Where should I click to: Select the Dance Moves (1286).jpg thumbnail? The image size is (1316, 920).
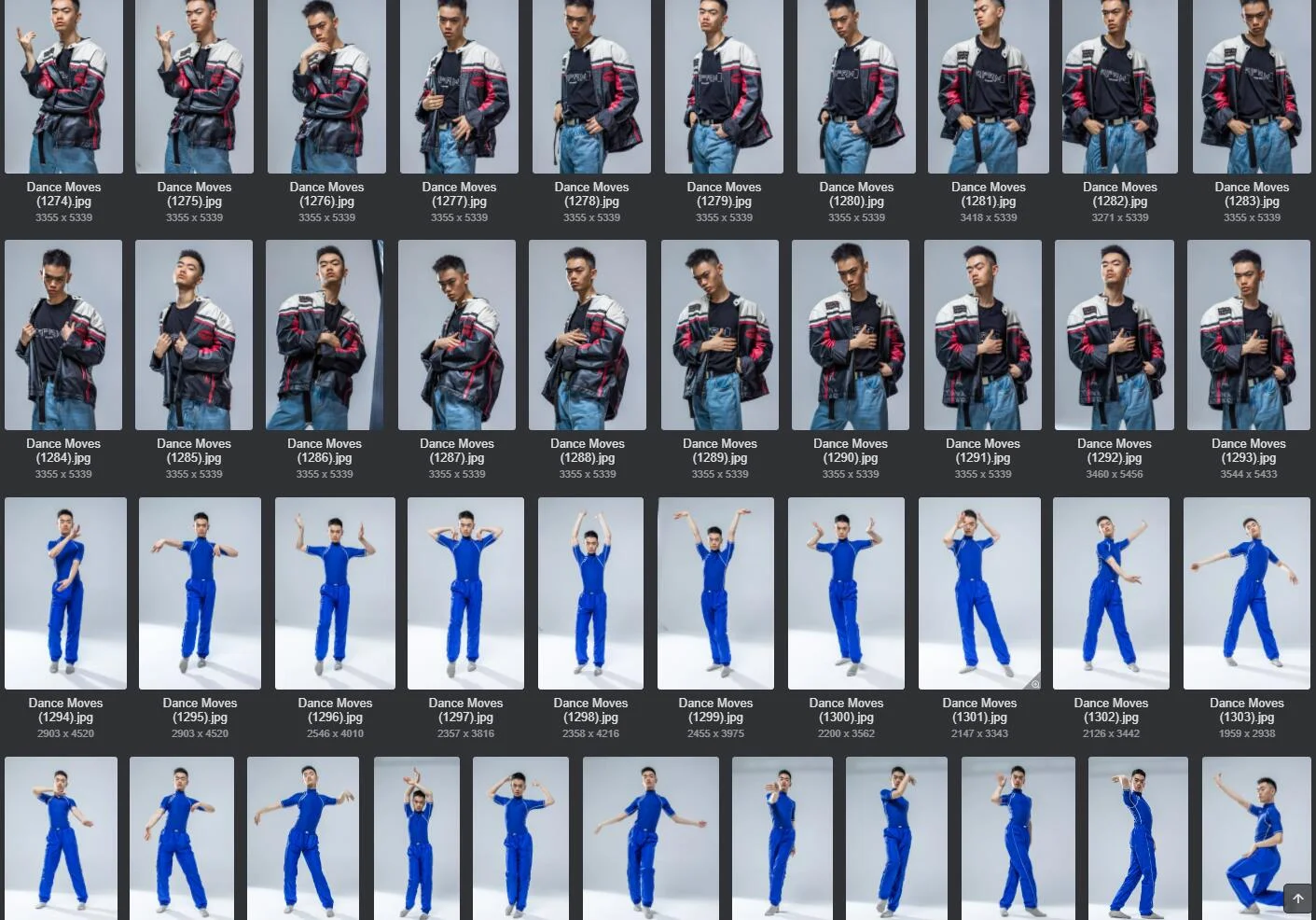coord(325,335)
